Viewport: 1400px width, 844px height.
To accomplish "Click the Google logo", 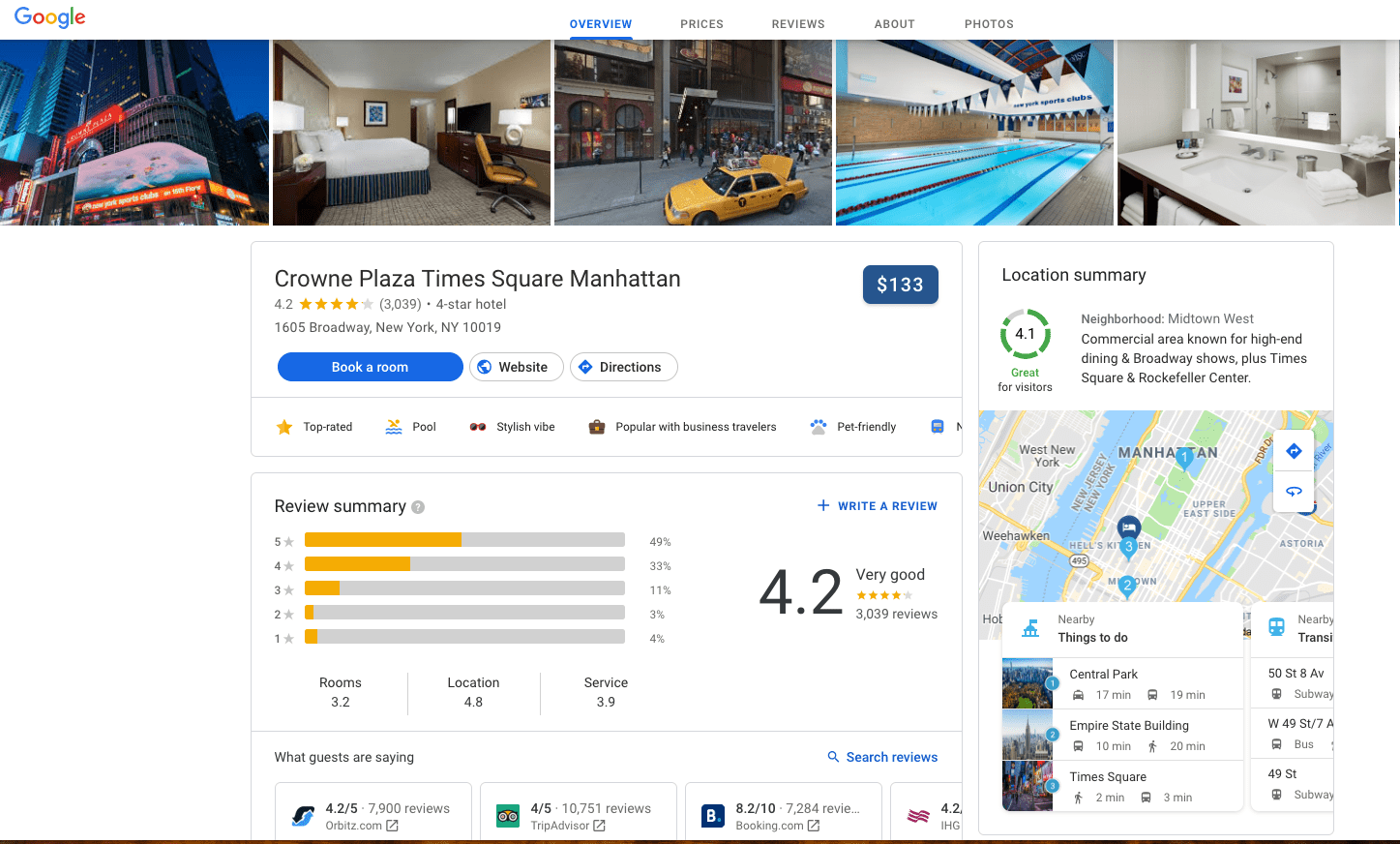I will click(49, 17).
